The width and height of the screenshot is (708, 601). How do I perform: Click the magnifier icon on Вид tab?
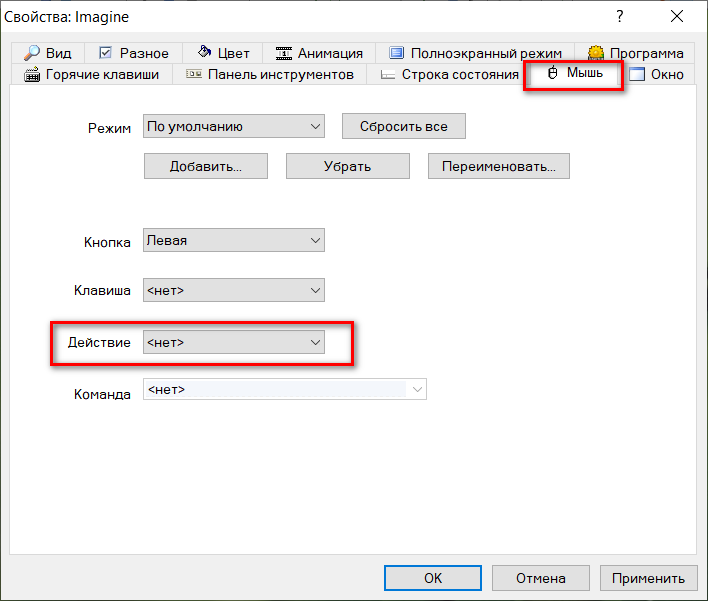31,53
